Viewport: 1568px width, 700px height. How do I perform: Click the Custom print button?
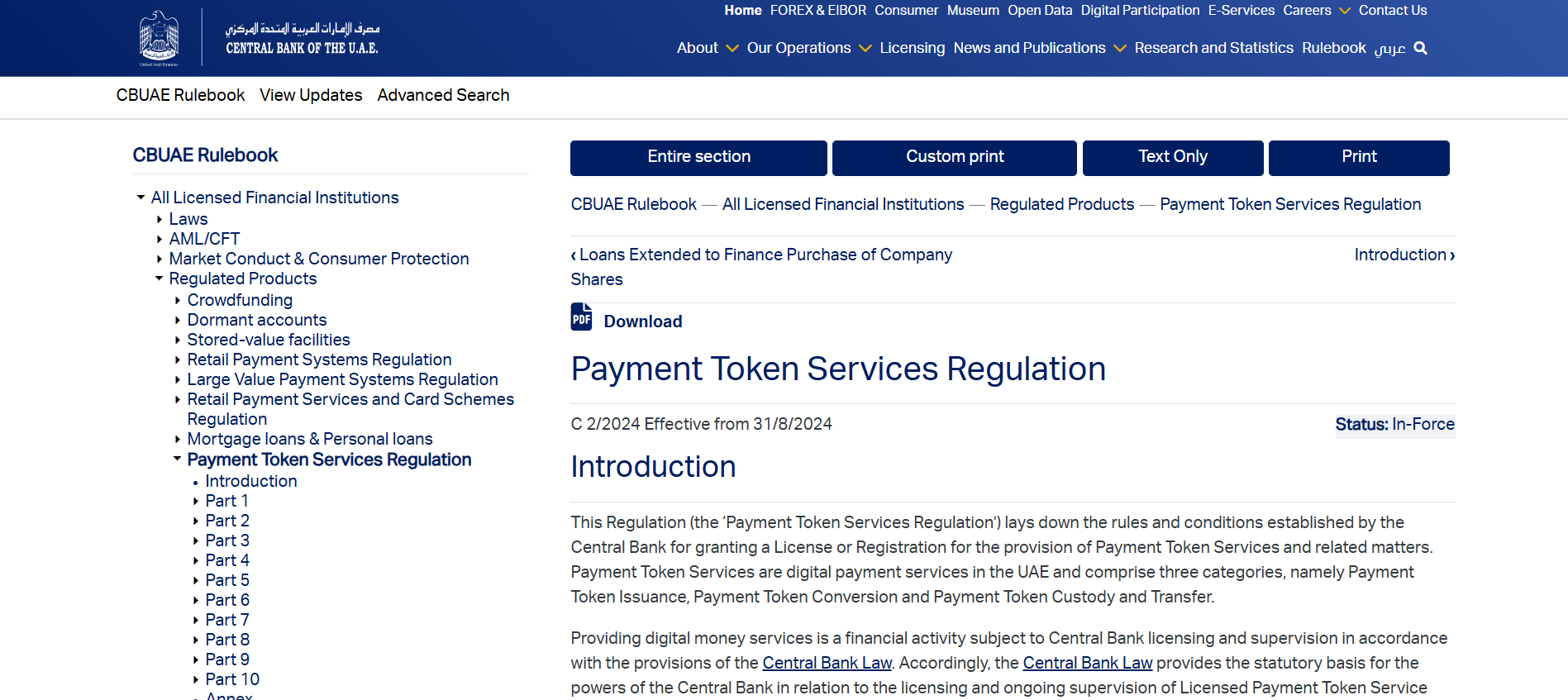[955, 158]
